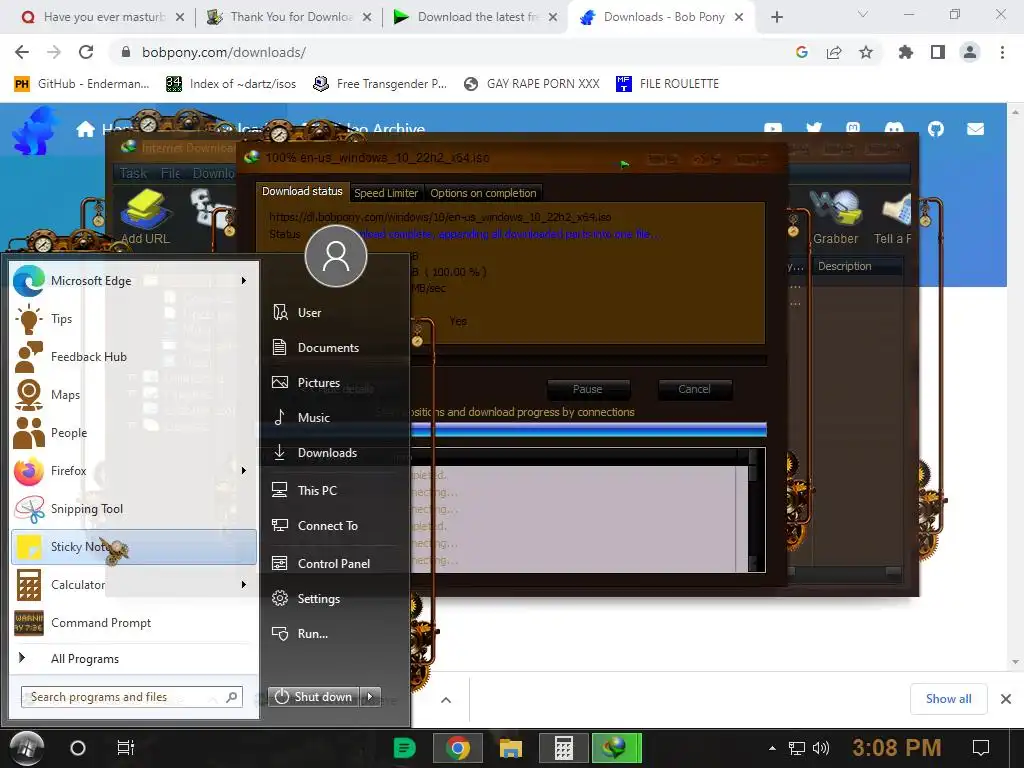
Task: Open Index of ~dartz/isos bookmark
Action: [231, 84]
